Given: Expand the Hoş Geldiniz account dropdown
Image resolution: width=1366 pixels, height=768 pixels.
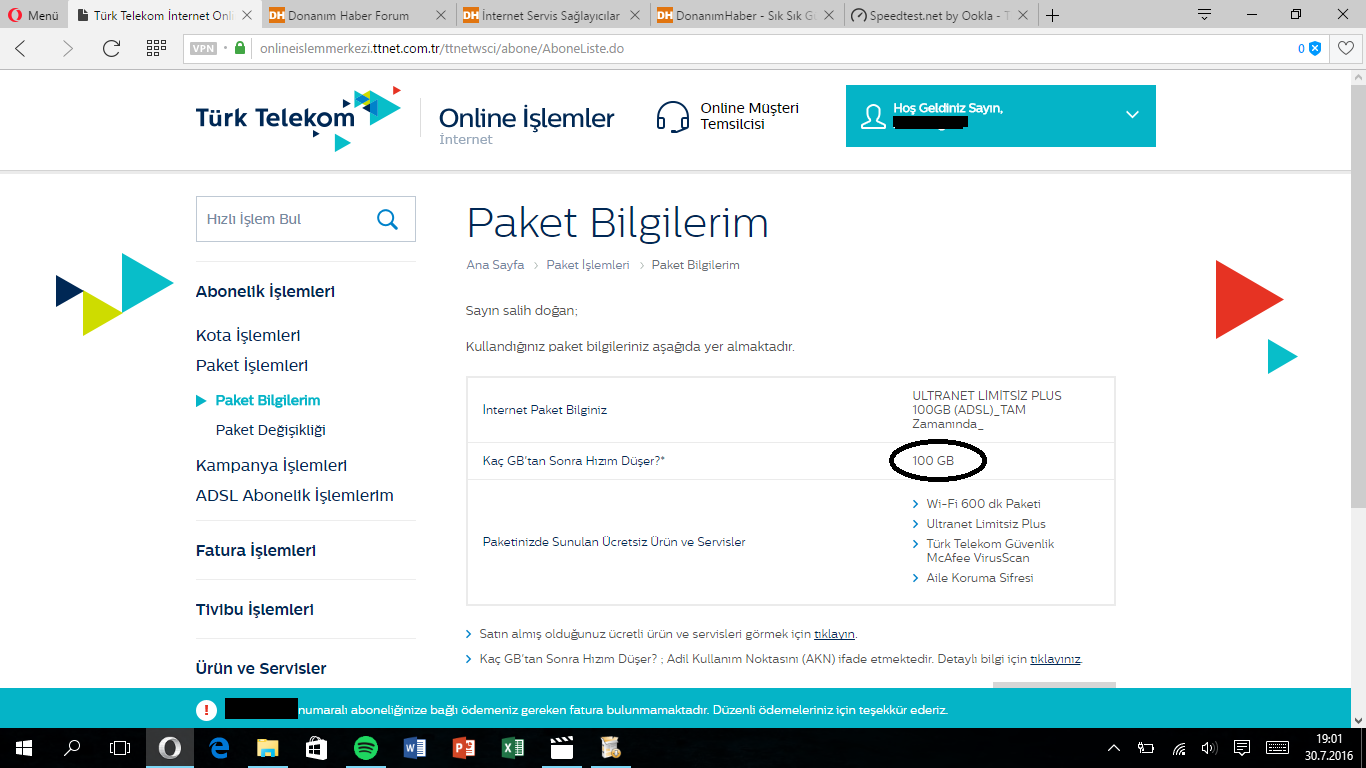Looking at the screenshot, I should click(1132, 115).
